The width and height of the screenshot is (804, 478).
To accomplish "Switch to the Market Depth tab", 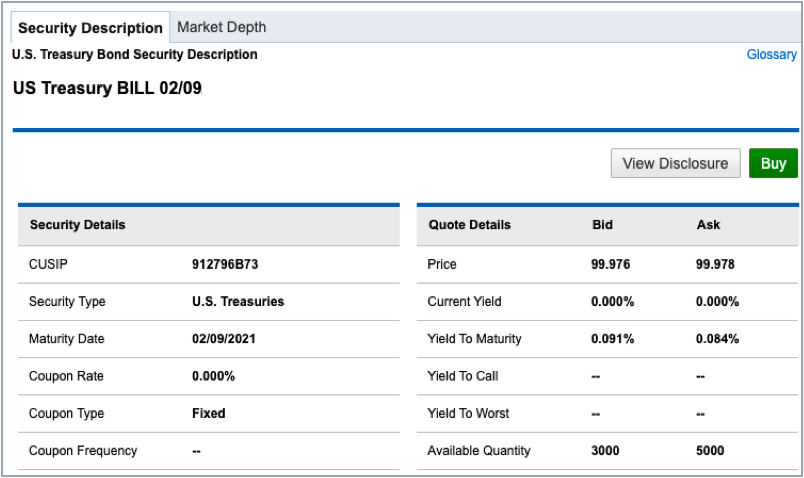I will [x=221, y=27].
